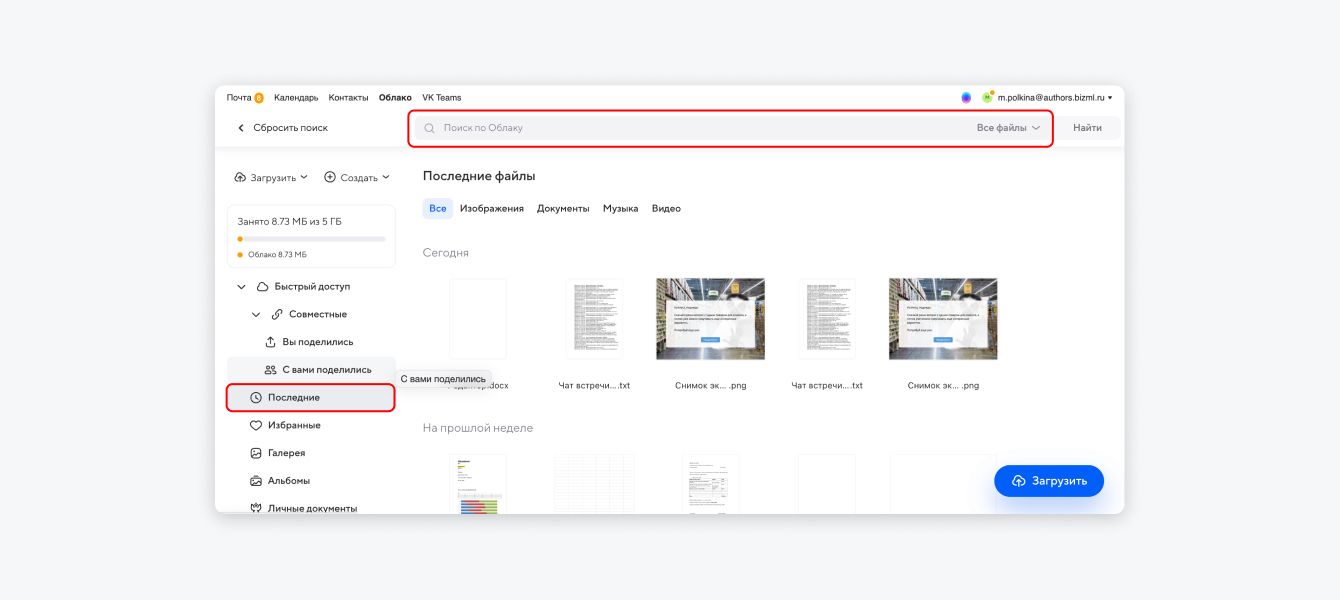The image size is (1340, 600).
Task: Click the Альбомы icon in sidebar
Action: click(x=256, y=481)
